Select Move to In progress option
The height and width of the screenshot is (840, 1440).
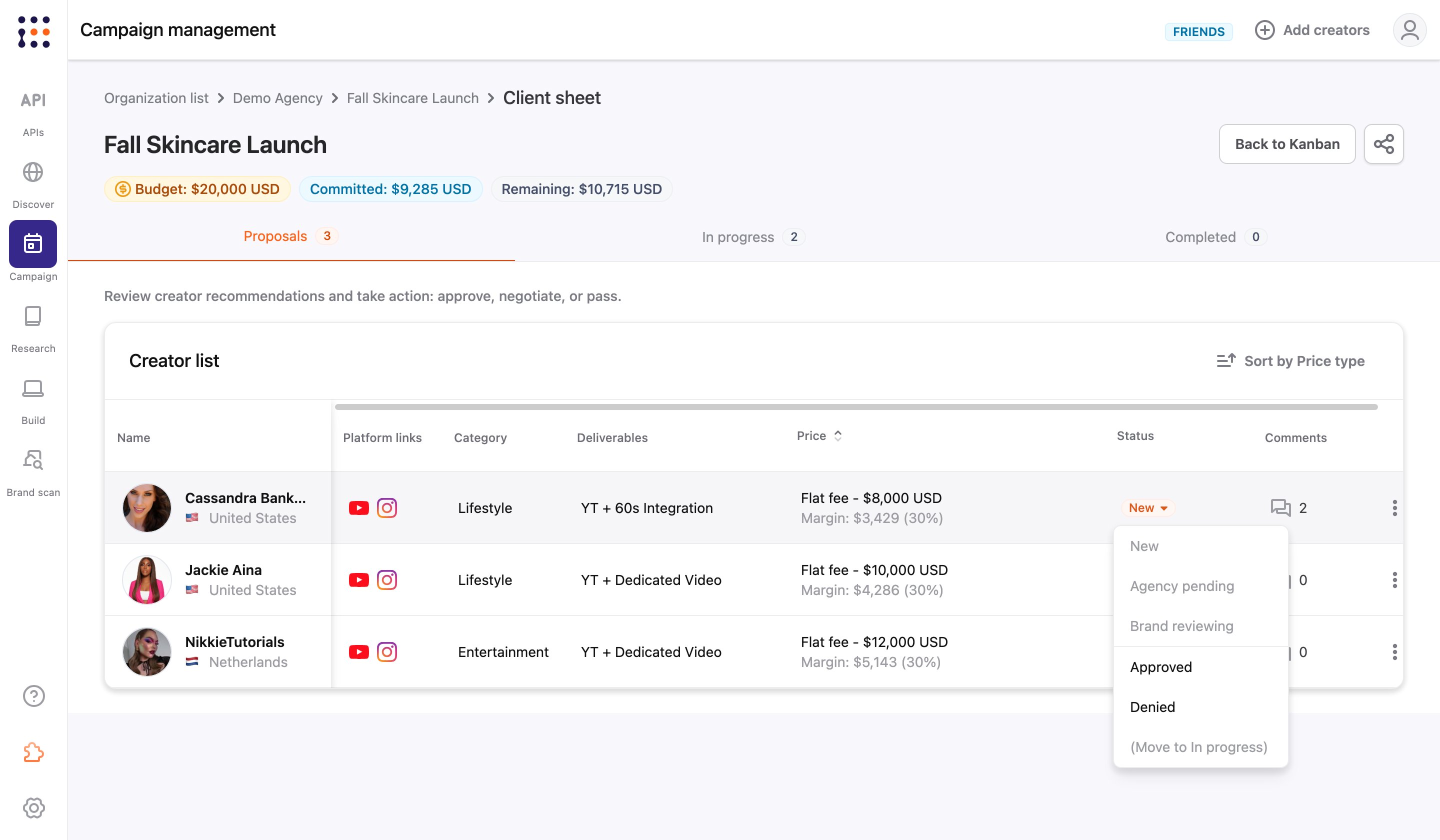tap(1200, 747)
